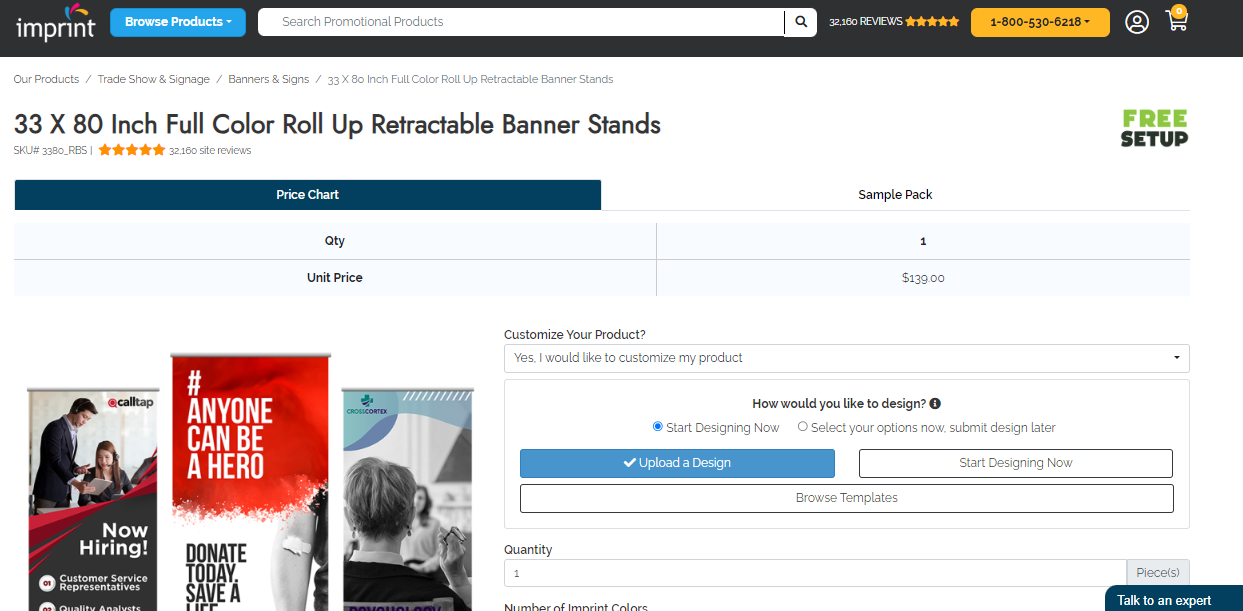Click the last breadcrumb product name
This screenshot has height=611, width=1243.
pyautogui.click(x=471, y=79)
